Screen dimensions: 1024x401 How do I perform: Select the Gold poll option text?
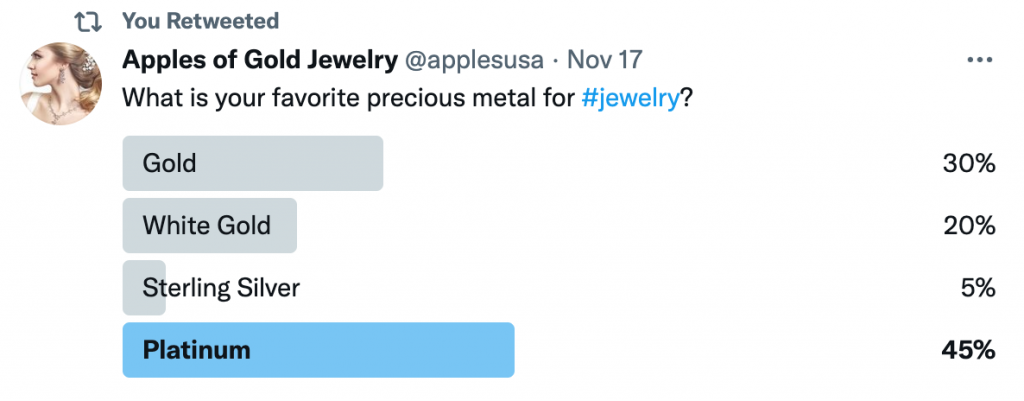169,163
